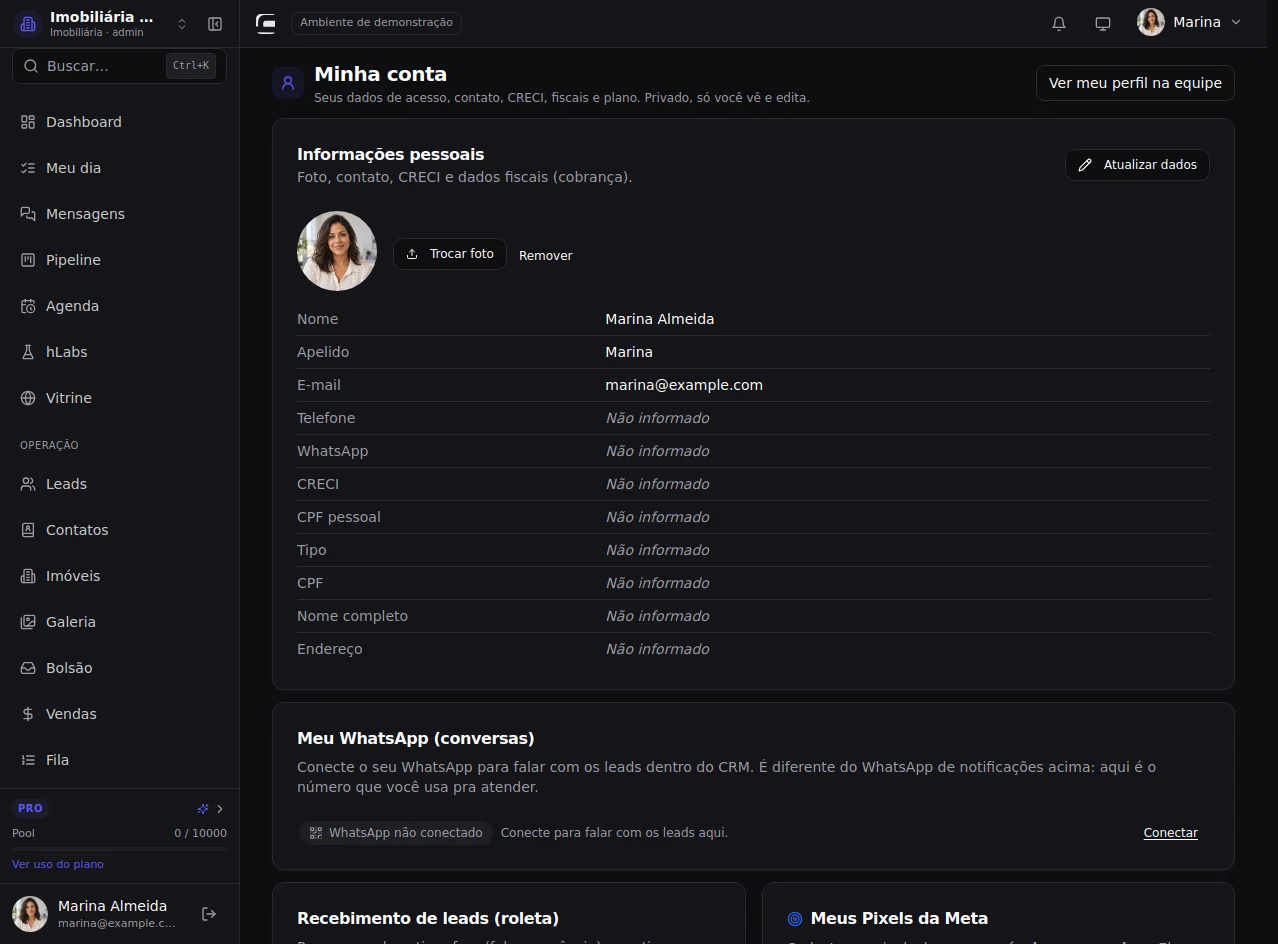The height and width of the screenshot is (944, 1278).
Task: Click the Fila list icon
Action: coord(28,760)
